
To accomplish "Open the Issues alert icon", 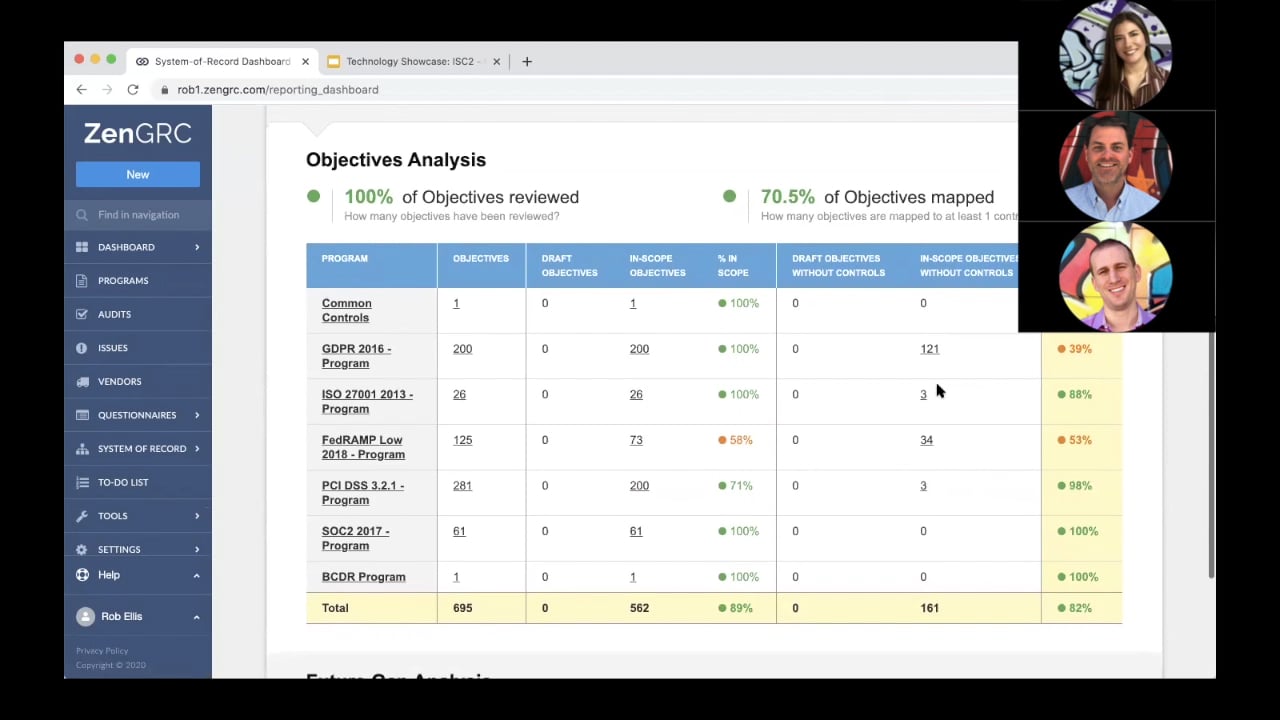I will (82, 348).
